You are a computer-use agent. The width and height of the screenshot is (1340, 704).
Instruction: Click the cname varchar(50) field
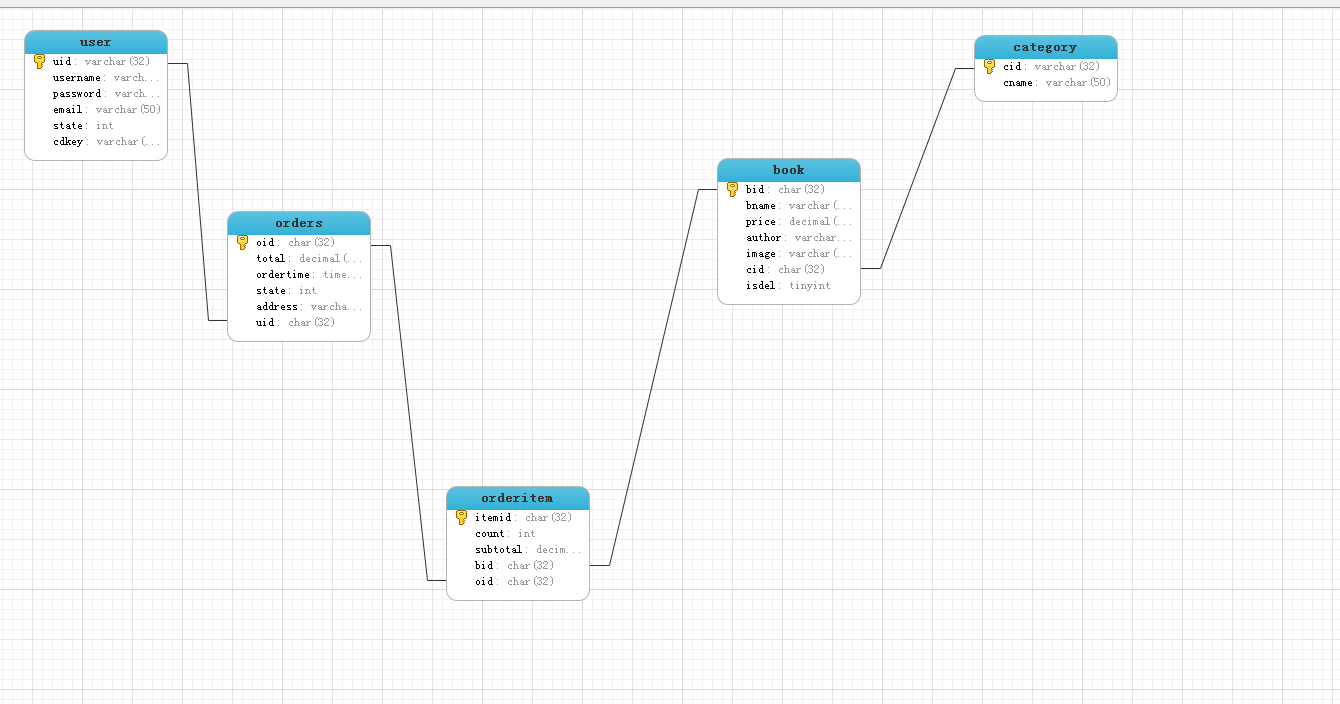[1057, 82]
